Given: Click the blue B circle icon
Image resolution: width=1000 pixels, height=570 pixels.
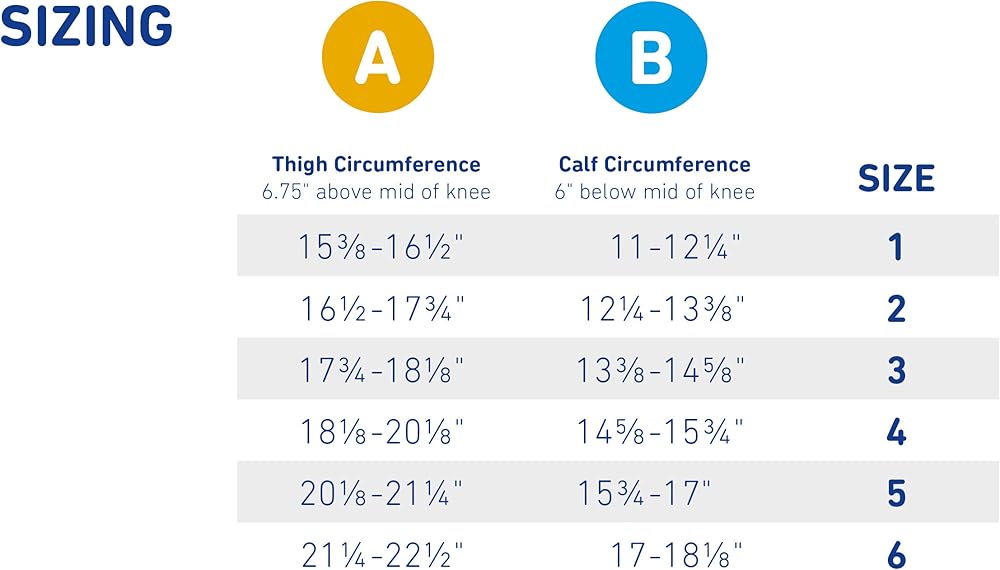Looking at the screenshot, I should coord(651,57).
